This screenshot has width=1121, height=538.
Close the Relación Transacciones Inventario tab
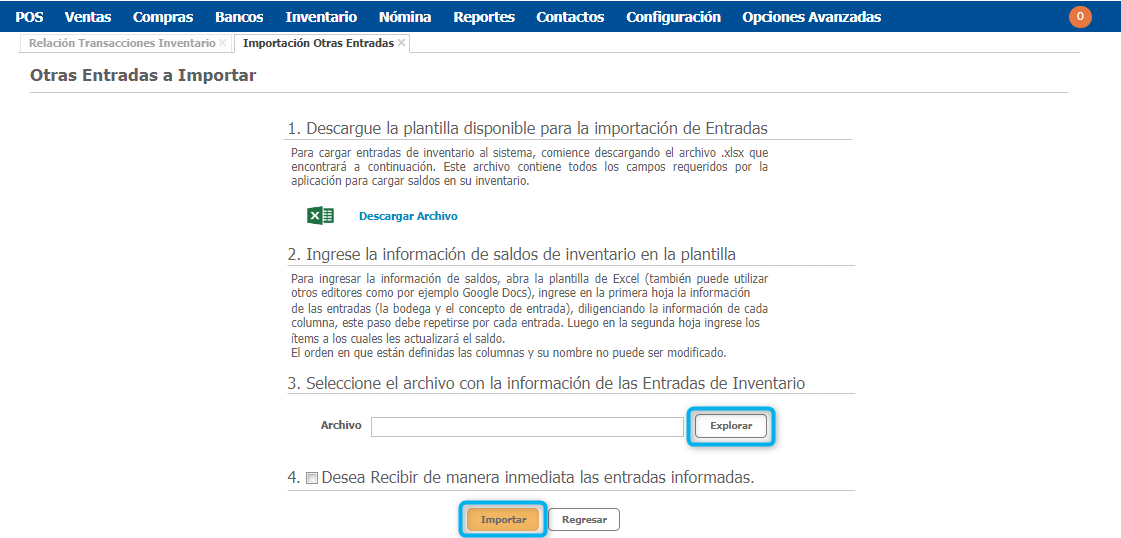[x=223, y=44]
